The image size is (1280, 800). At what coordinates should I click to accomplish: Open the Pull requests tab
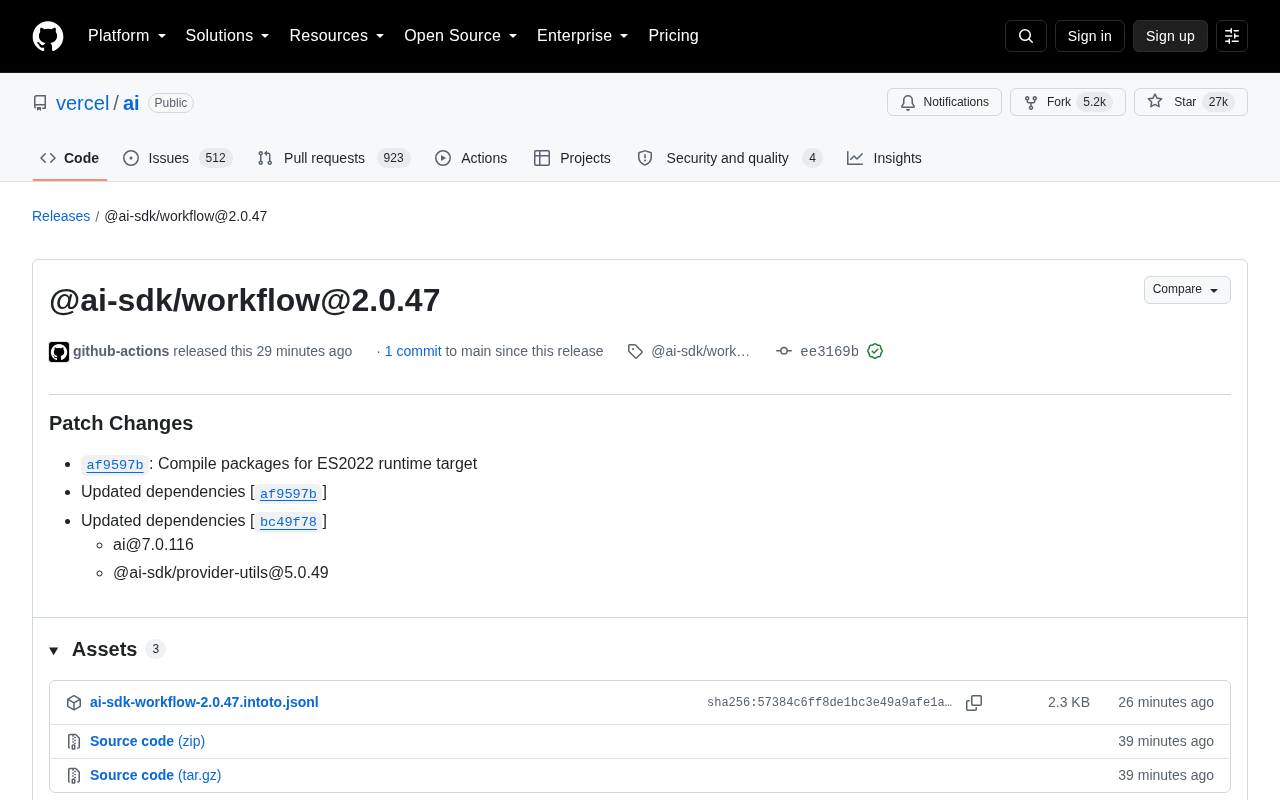pyautogui.click(x=334, y=158)
